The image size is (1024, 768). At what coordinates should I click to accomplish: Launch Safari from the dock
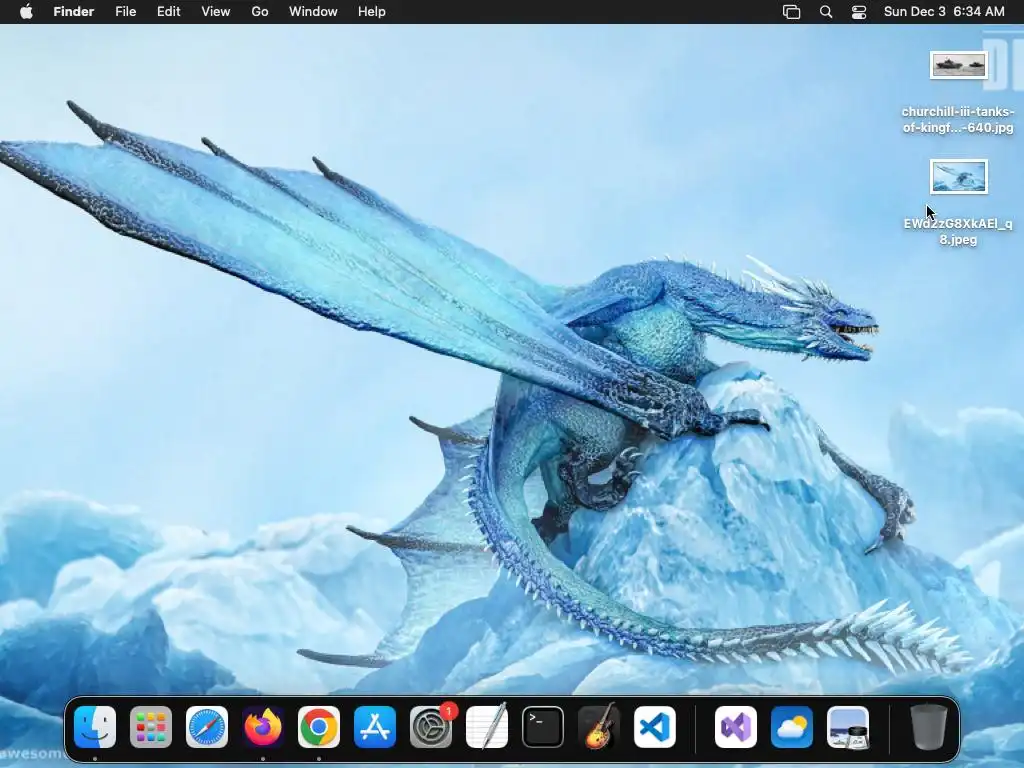tap(207, 727)
